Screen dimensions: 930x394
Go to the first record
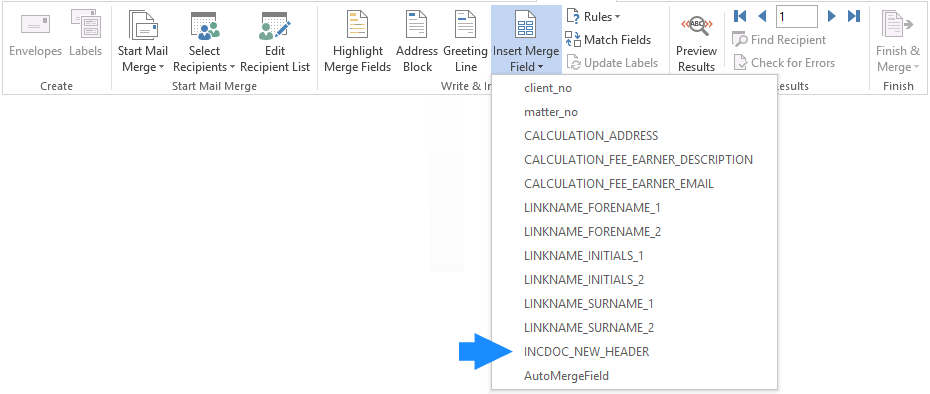click(740, 16)
